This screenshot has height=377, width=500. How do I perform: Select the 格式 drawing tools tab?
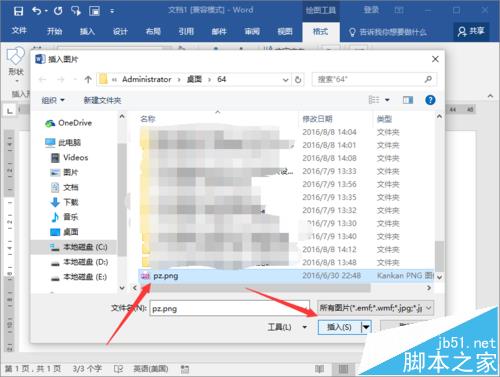[320, 32]
